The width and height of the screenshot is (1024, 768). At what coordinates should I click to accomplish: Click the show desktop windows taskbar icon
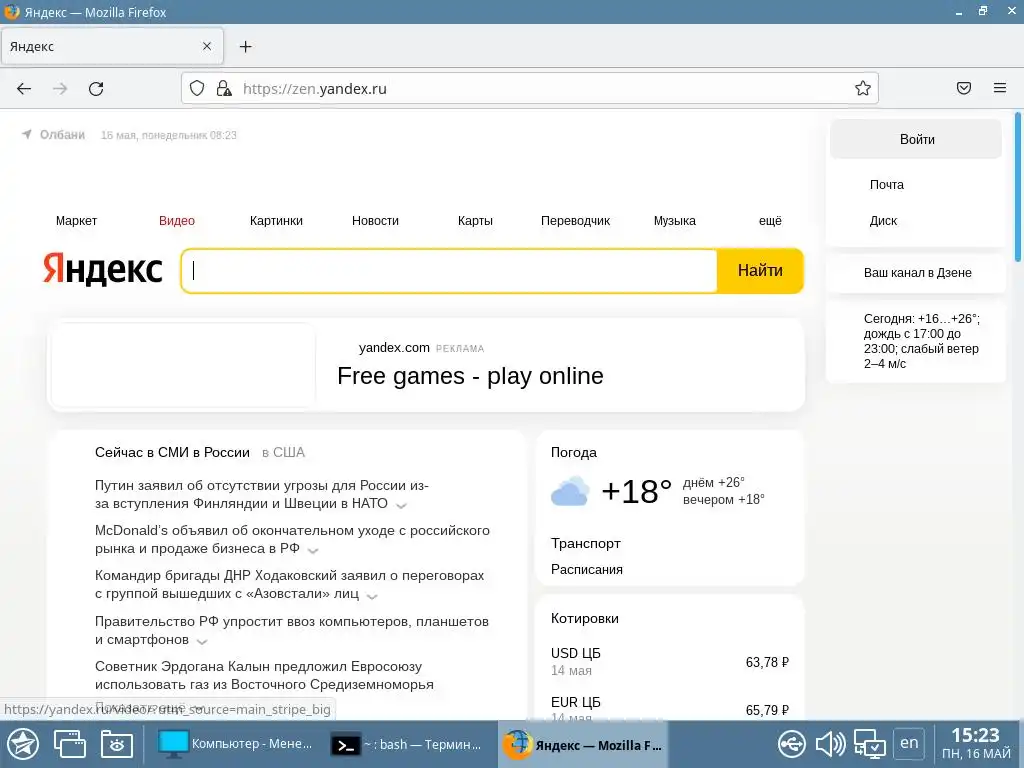click(70, 744)
